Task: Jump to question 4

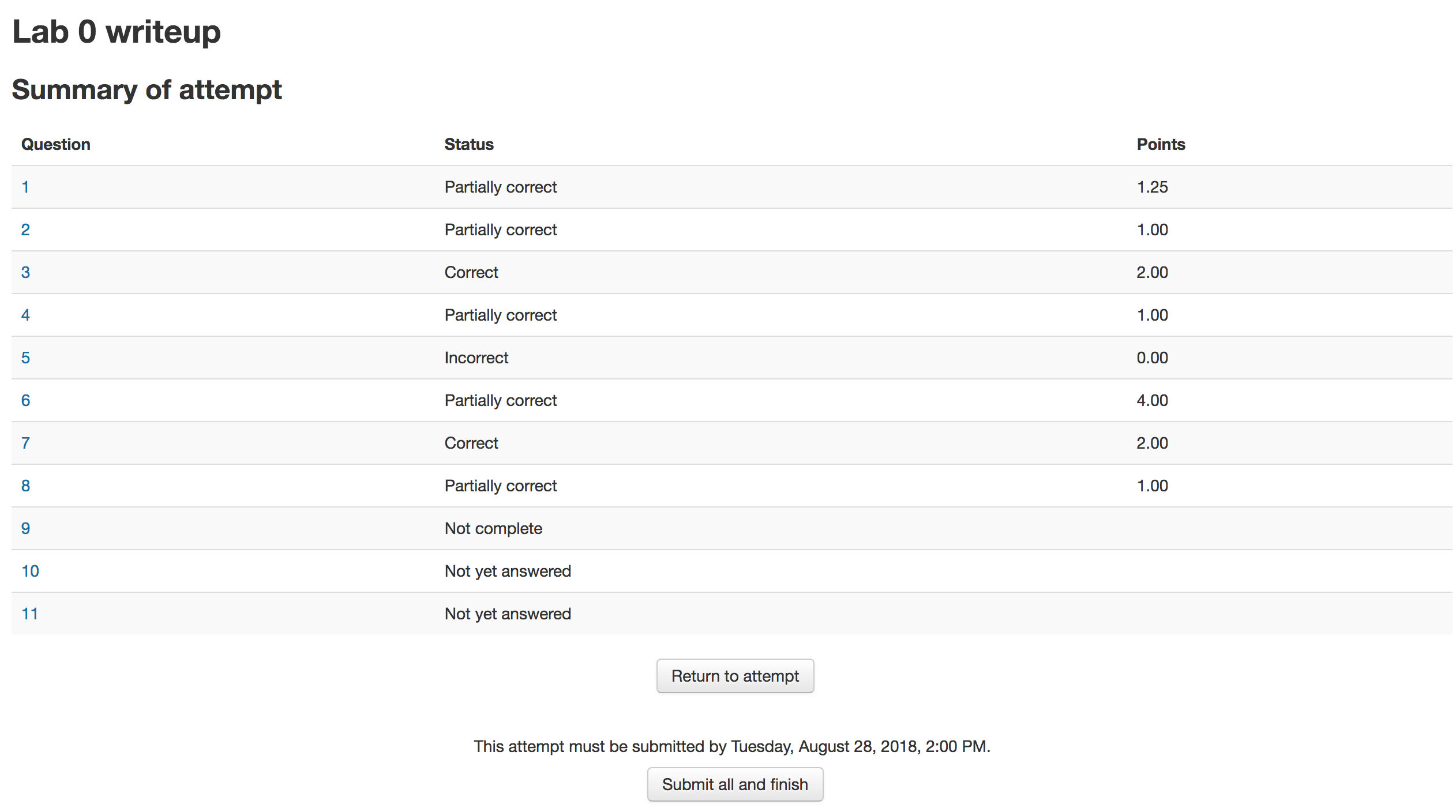Action: click(x=25, y=315)
